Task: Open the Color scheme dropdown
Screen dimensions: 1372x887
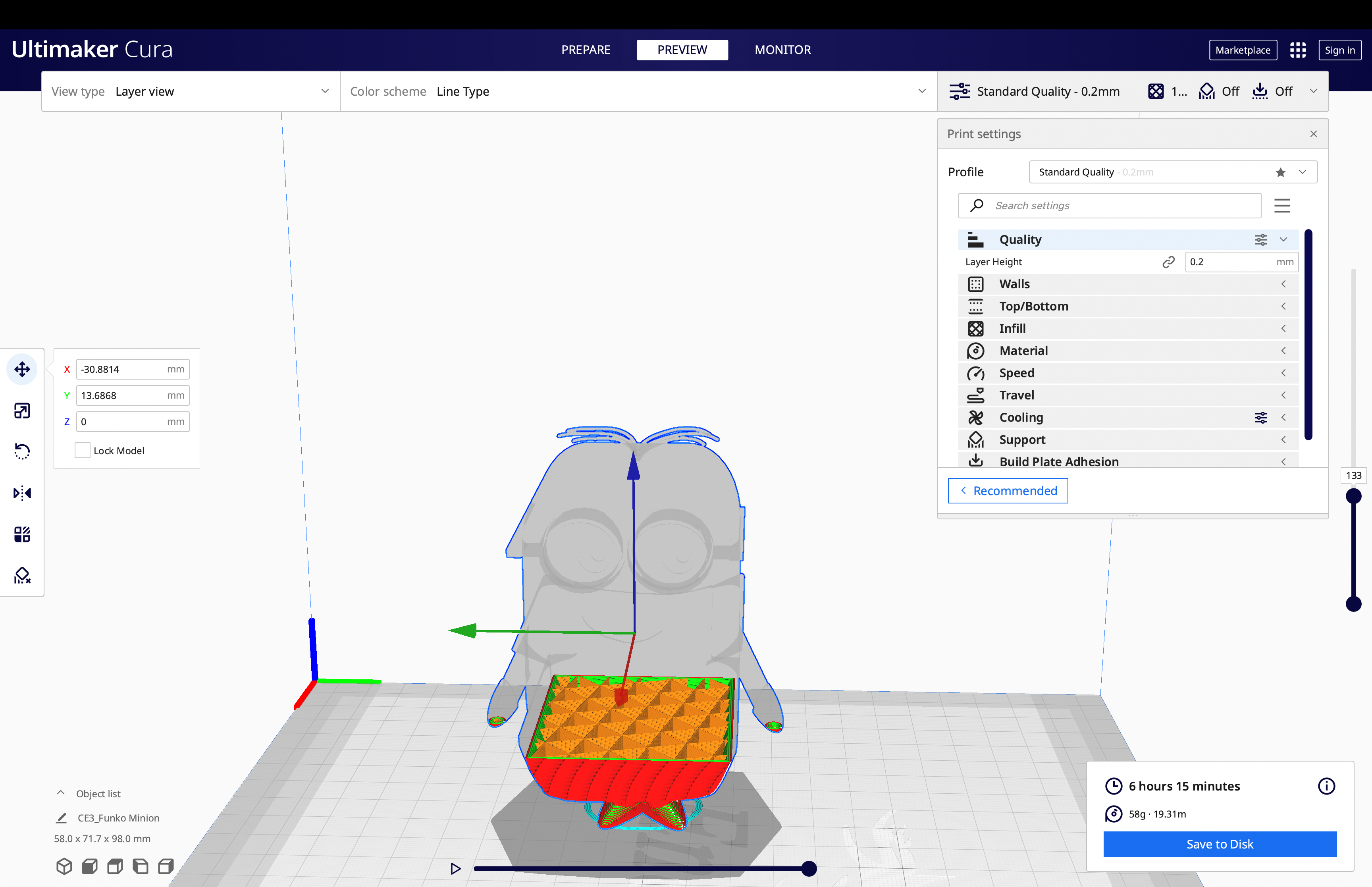Action: tap(638, 91)
